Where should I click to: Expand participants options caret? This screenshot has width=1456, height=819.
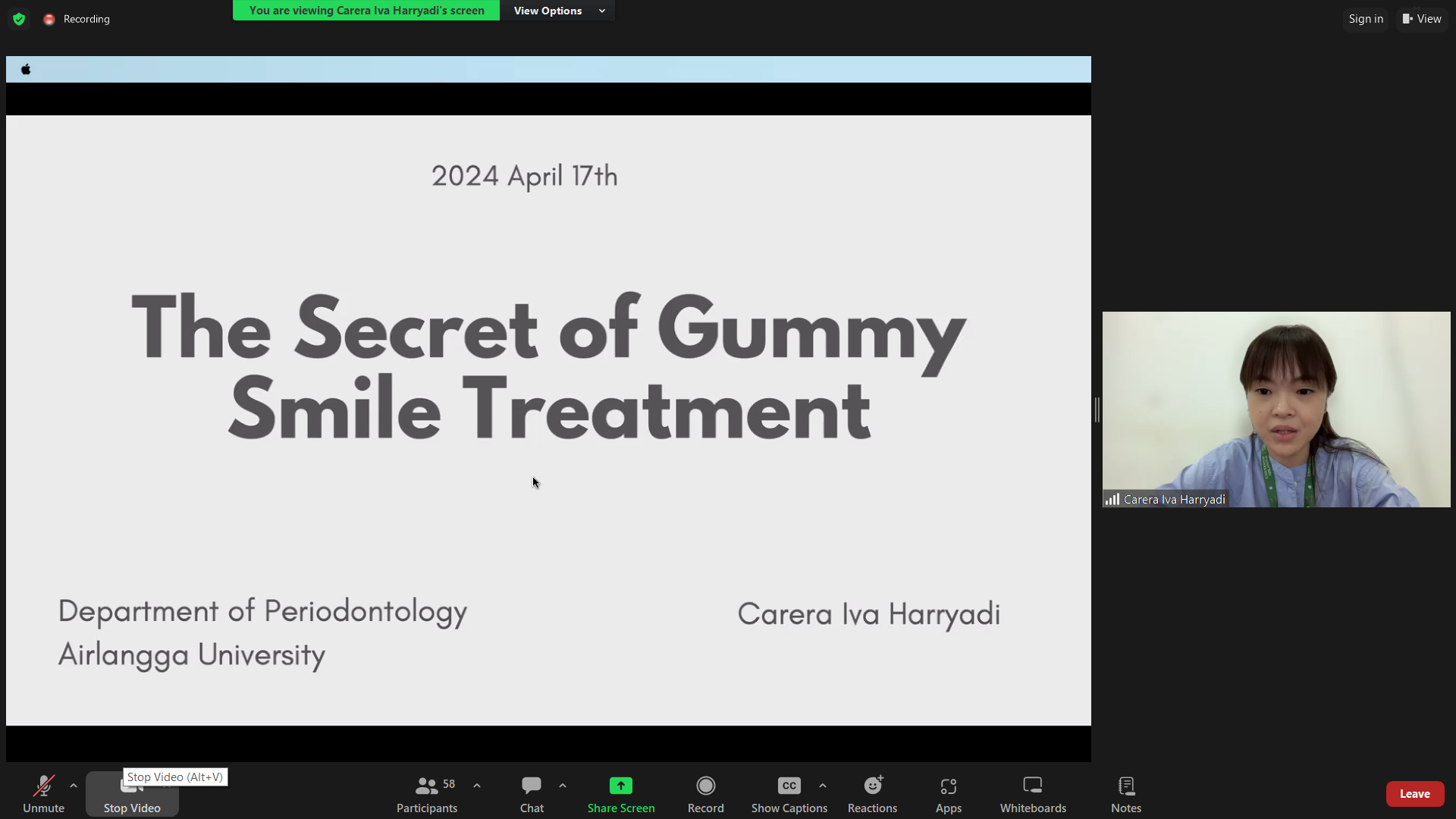477,786
